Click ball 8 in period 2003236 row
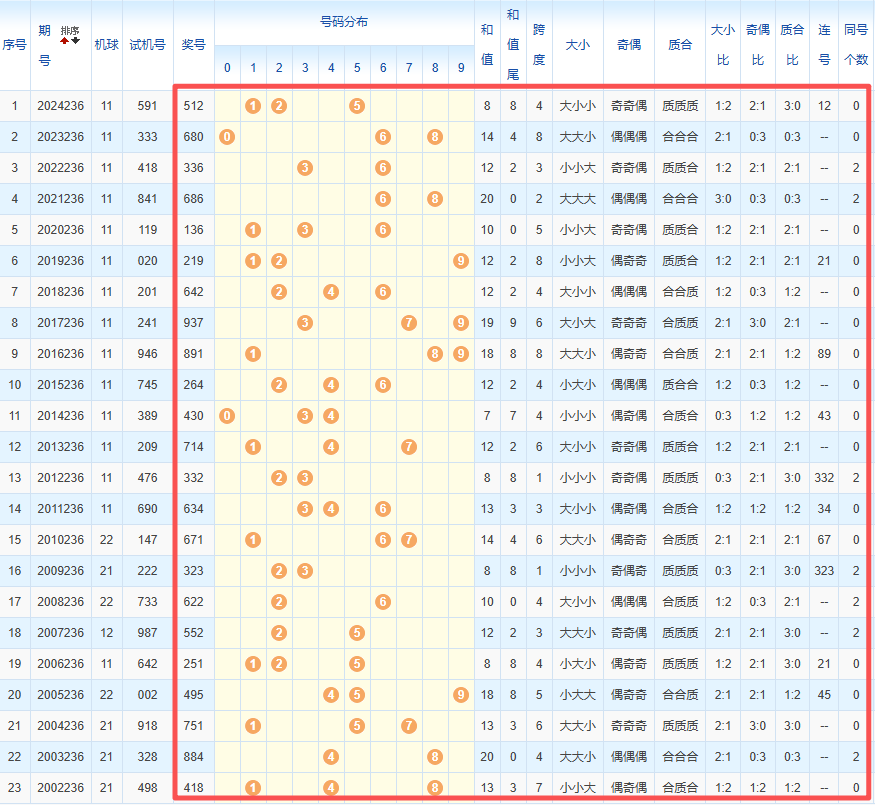Image resolution: width=875 pixels, height=805 pixels. pos(435,756)
